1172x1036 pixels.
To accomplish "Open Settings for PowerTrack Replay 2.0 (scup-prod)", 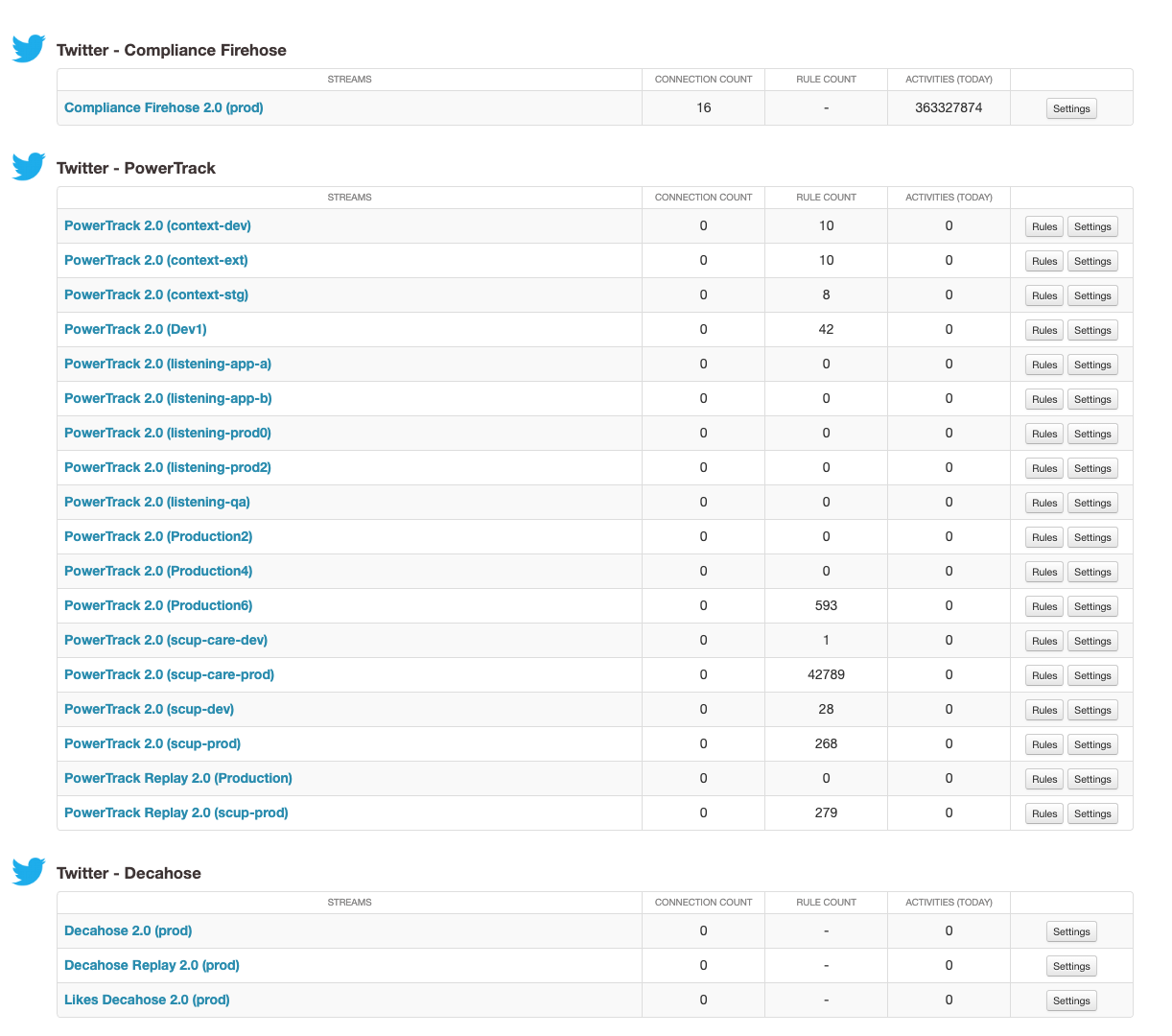I will tap(1092, 813).
